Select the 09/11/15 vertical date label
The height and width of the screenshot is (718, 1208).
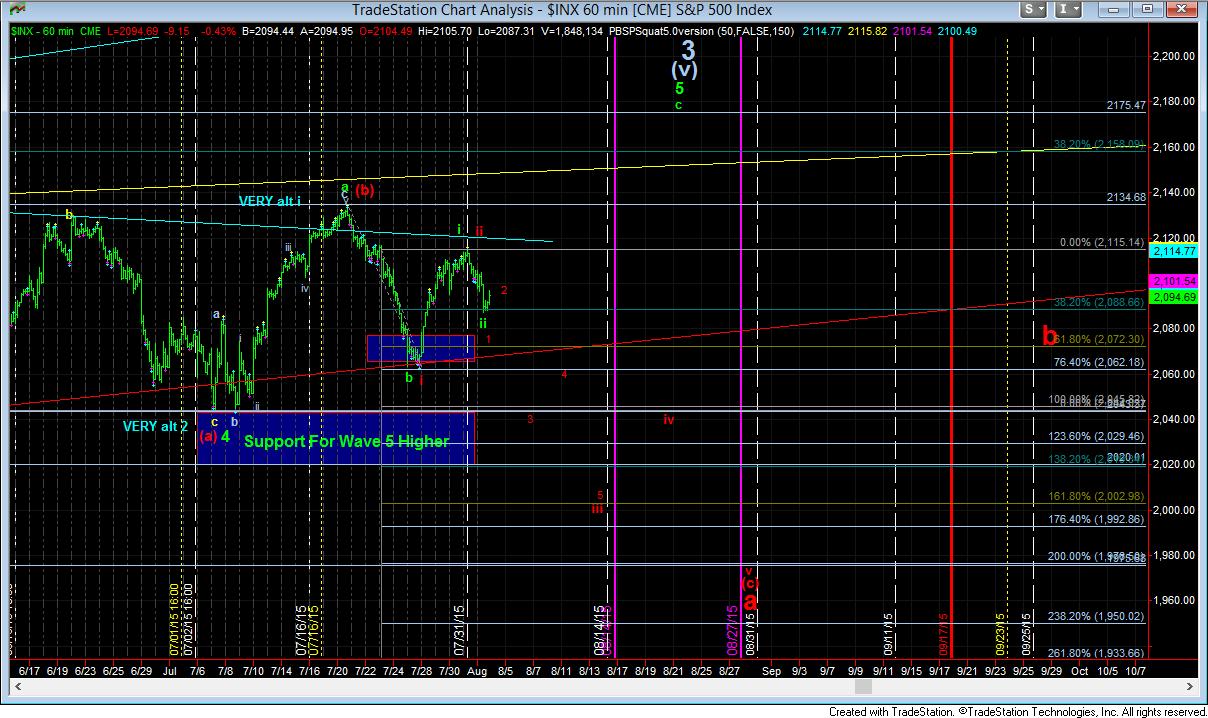pos(888,635)
